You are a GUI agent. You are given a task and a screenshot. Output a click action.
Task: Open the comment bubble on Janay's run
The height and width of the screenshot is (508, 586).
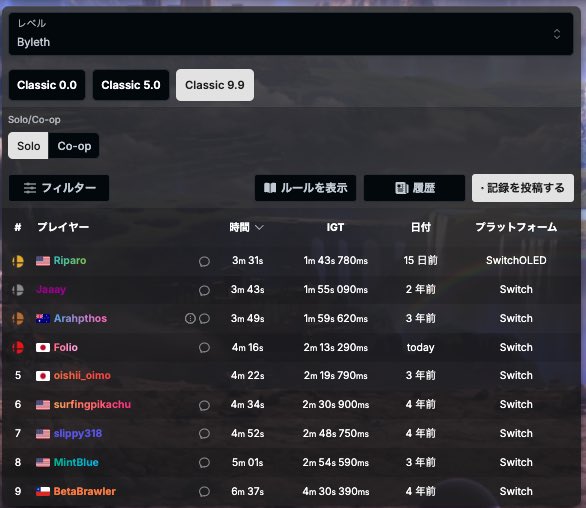(x=204, y=290)
